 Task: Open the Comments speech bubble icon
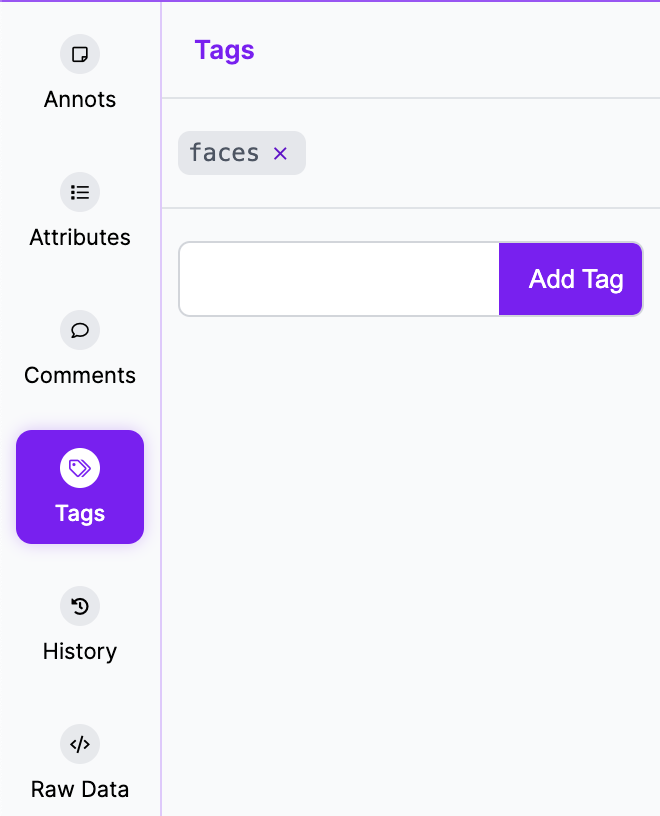pyautogui.click(x=80, y=330)
